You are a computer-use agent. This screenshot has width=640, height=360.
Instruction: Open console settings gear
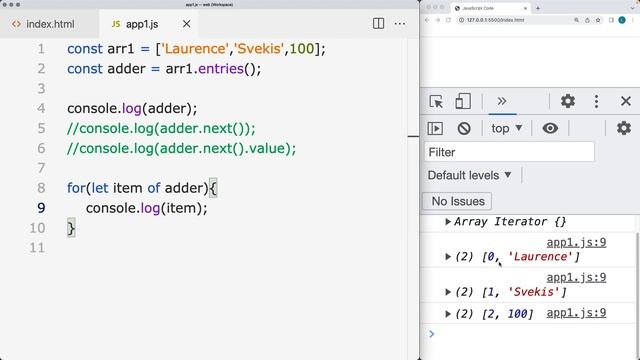pos(624,128)
